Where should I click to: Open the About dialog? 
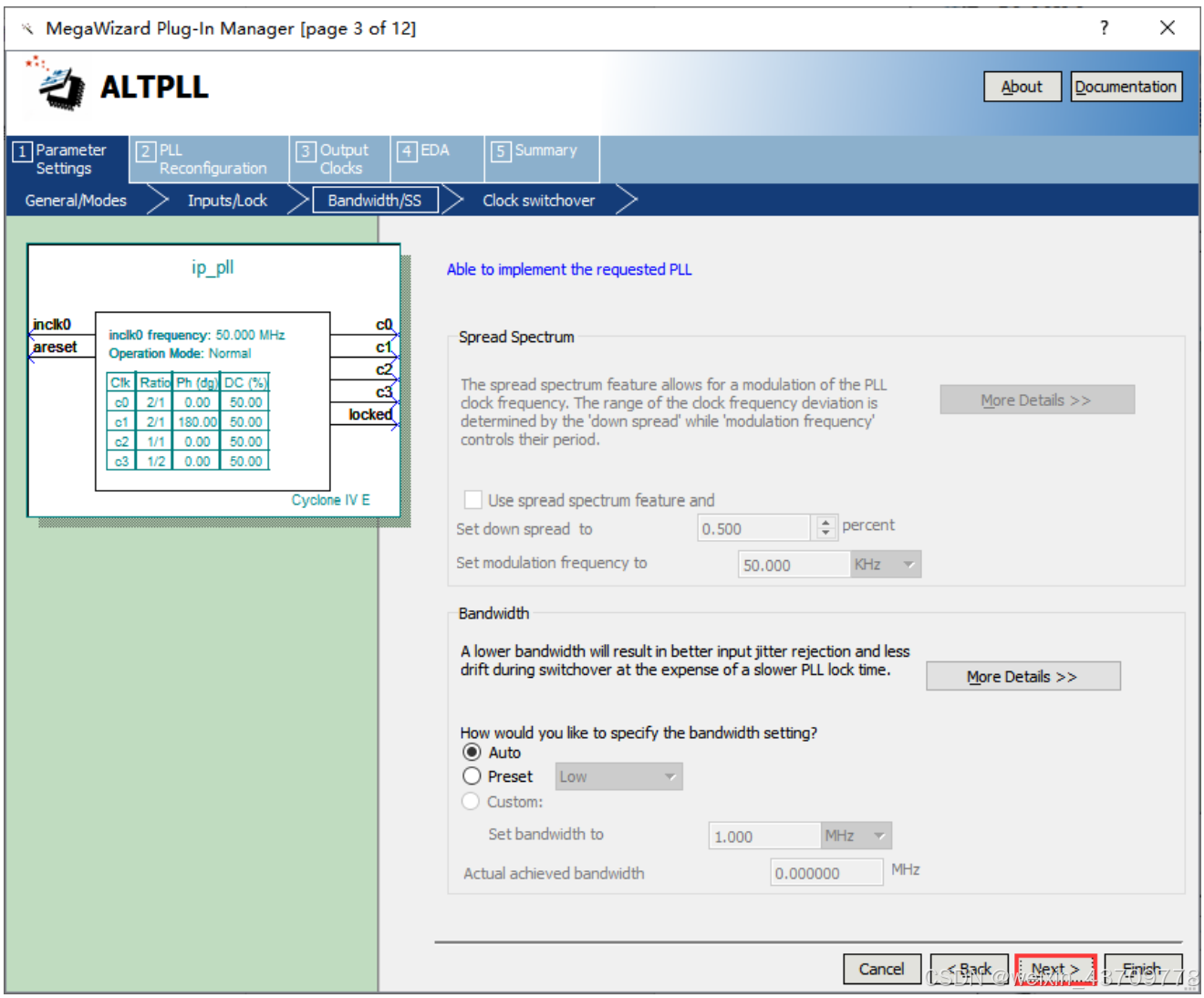click(1022, 87)
